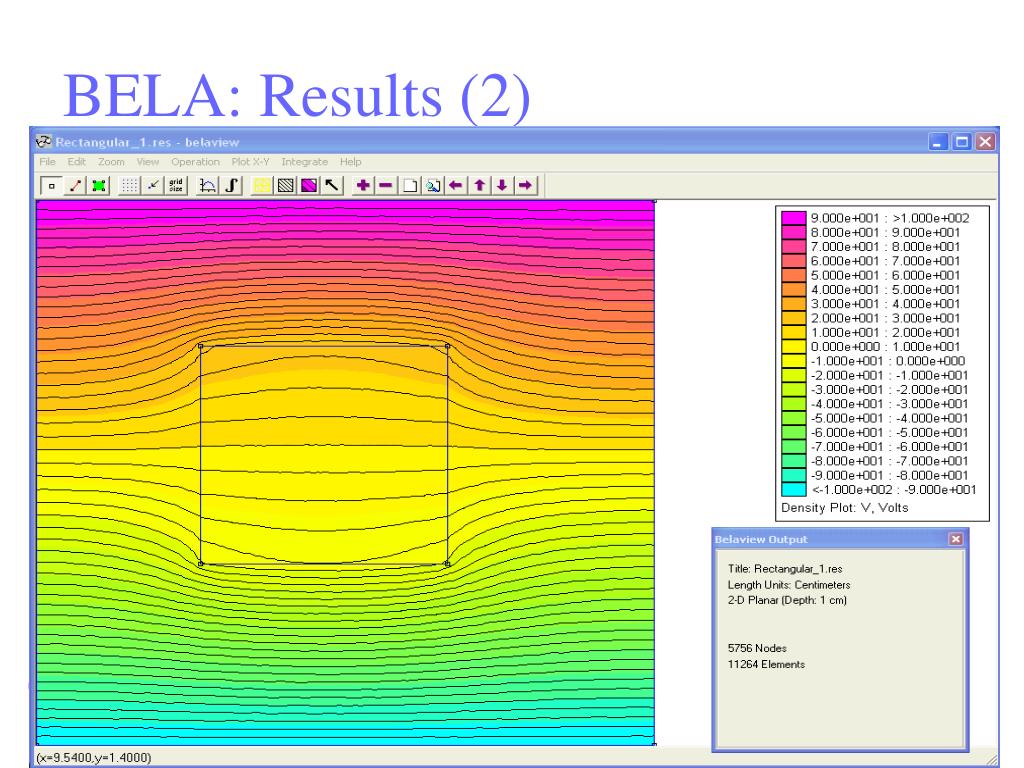Minimize the belaview window
Screen dimensions: 1024x768
point(938,142)
